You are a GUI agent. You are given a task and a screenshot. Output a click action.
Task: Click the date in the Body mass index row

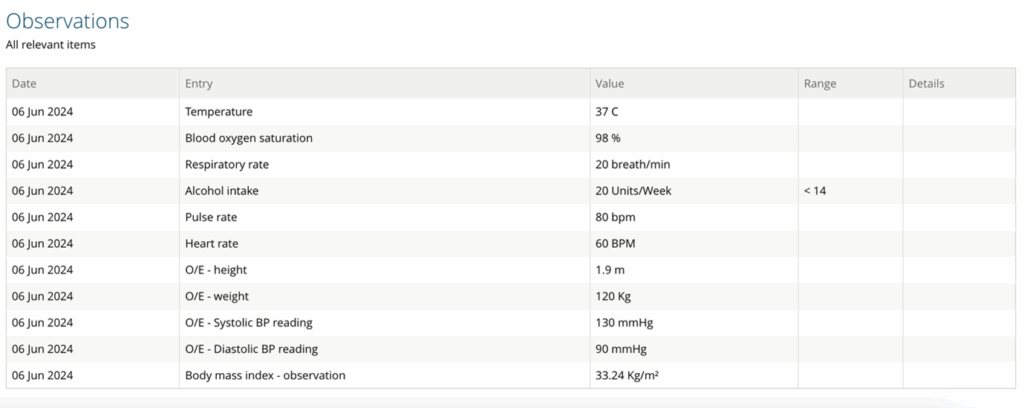pyautogui.click(x=42, y=375)
